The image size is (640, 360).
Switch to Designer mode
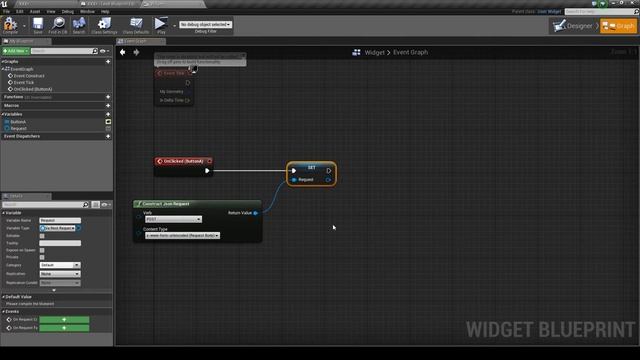tap(574, 26)
